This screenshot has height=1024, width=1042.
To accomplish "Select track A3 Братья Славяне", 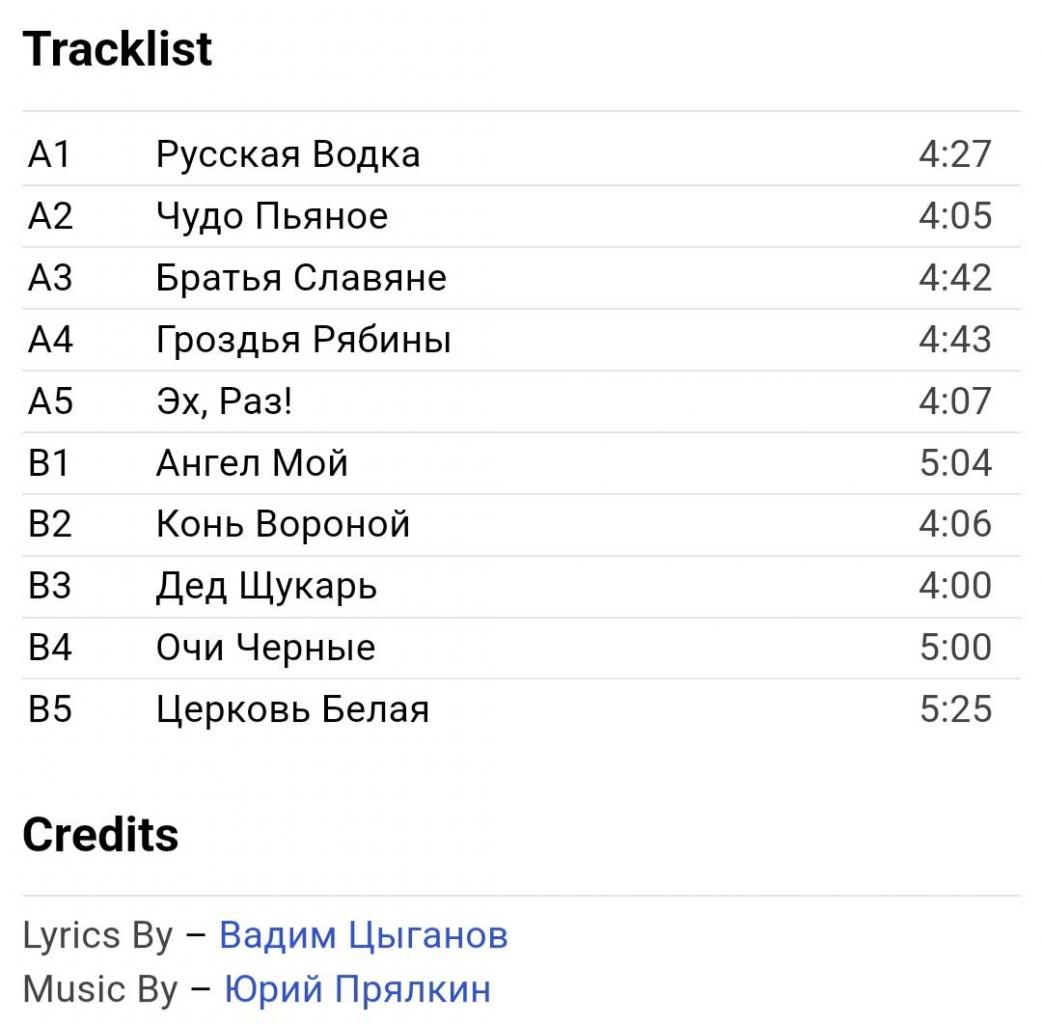I will pos(521,278).
